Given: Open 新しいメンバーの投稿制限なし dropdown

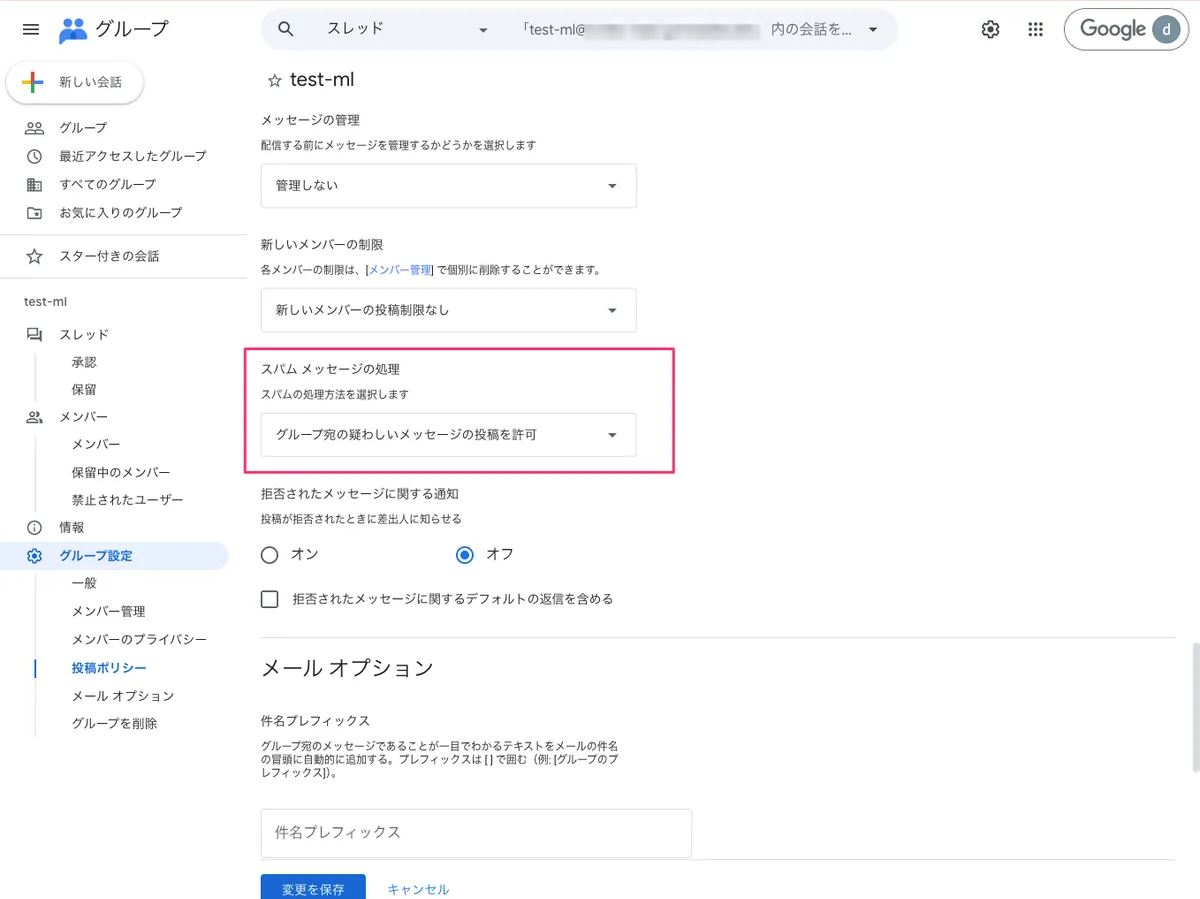Looking at the screenshot, I should 449,310.
